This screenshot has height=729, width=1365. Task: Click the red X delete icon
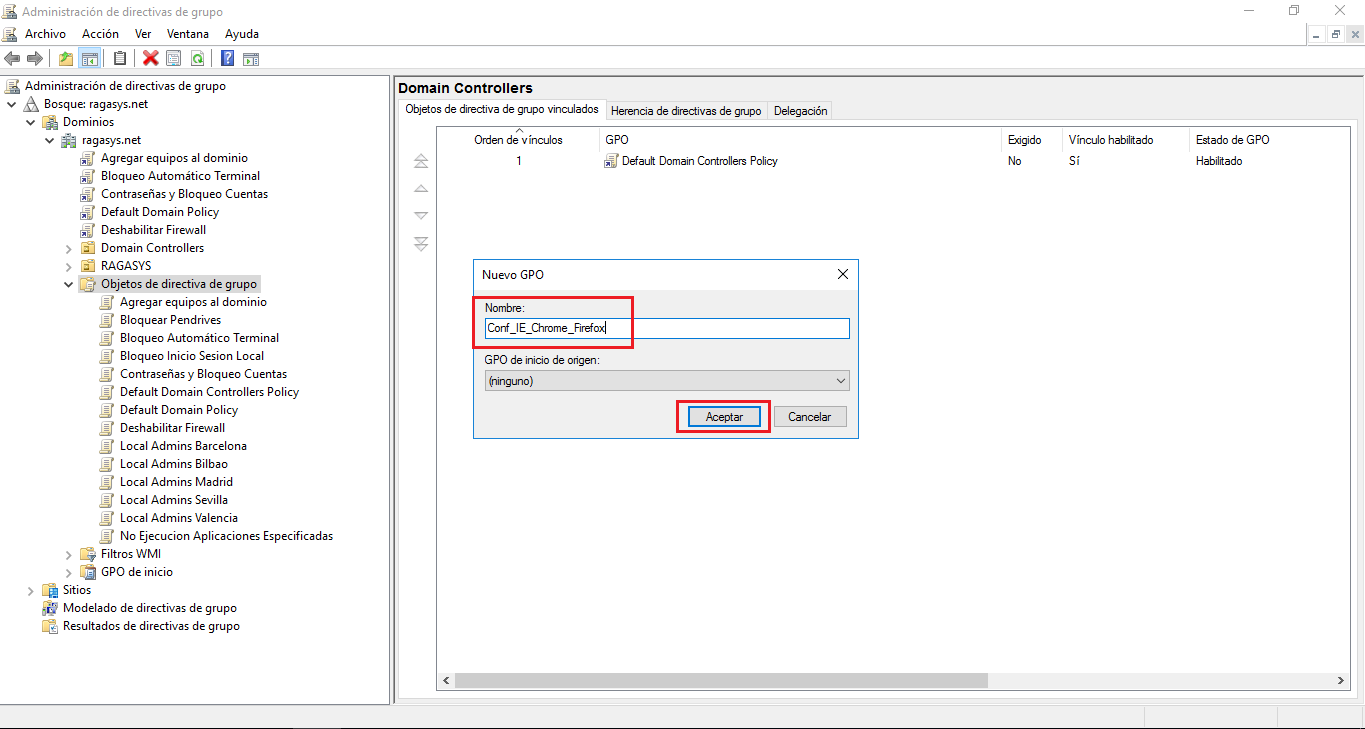tap(150, 57)
